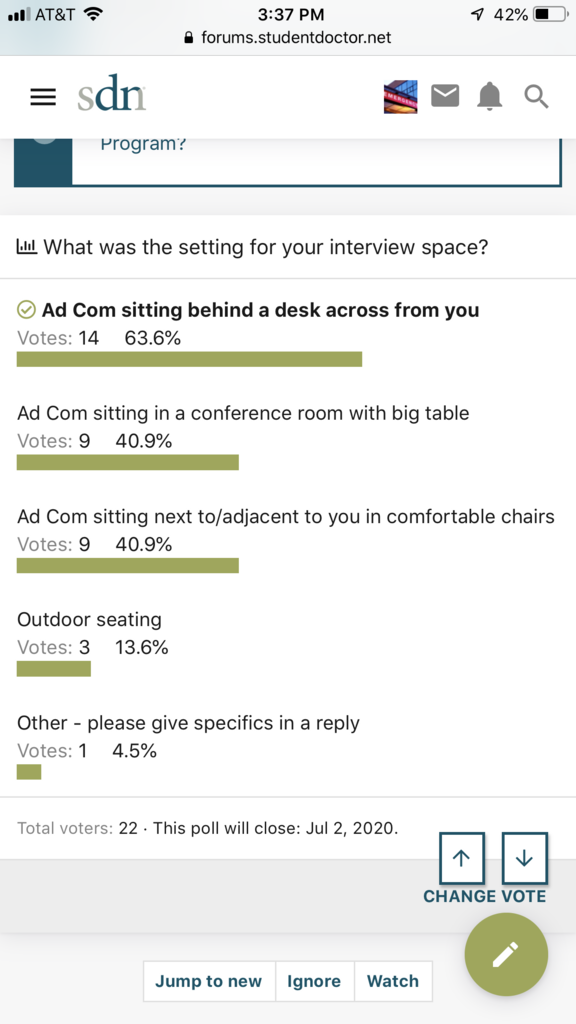Click the forums.studentdoctor.net address bar
Viewport: 576px width, 1024px height.
288,37
